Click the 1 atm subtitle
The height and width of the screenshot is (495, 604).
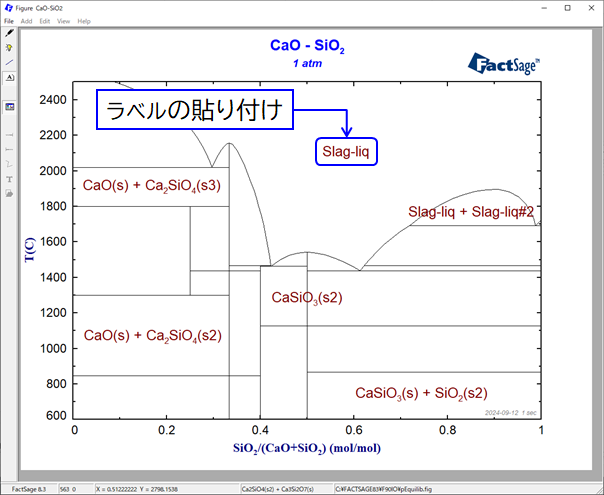tap(307, 64)
